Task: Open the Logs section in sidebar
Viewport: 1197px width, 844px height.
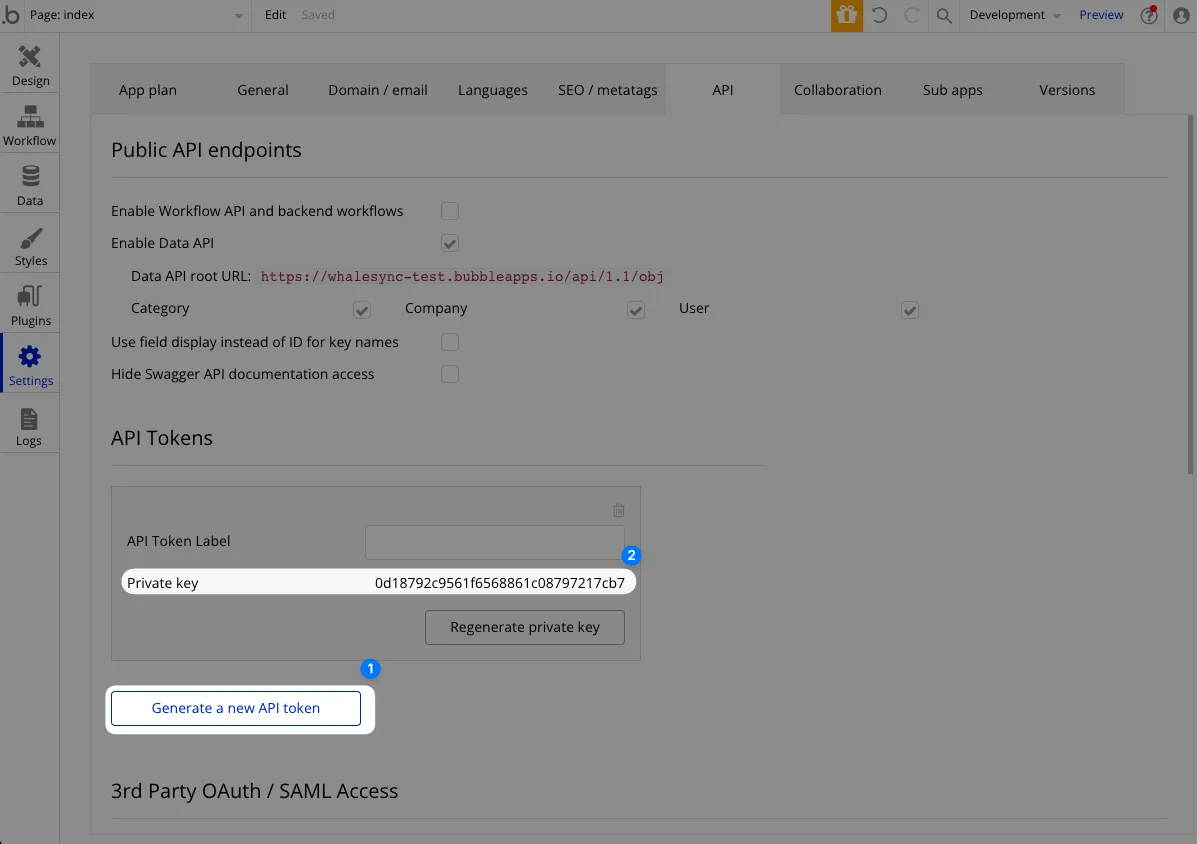Action: tap(30, 425)
